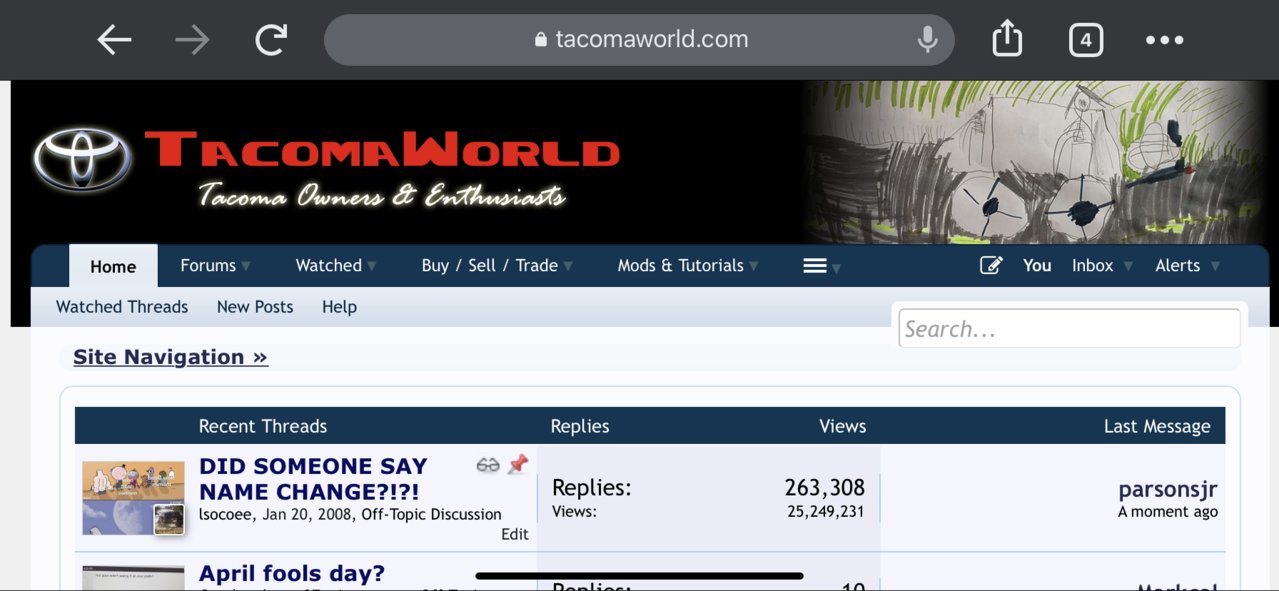This screenshot has height=591, width=1279.
Task: Open the Buy / Sell / Trade tab
Action: pos(490,266)
